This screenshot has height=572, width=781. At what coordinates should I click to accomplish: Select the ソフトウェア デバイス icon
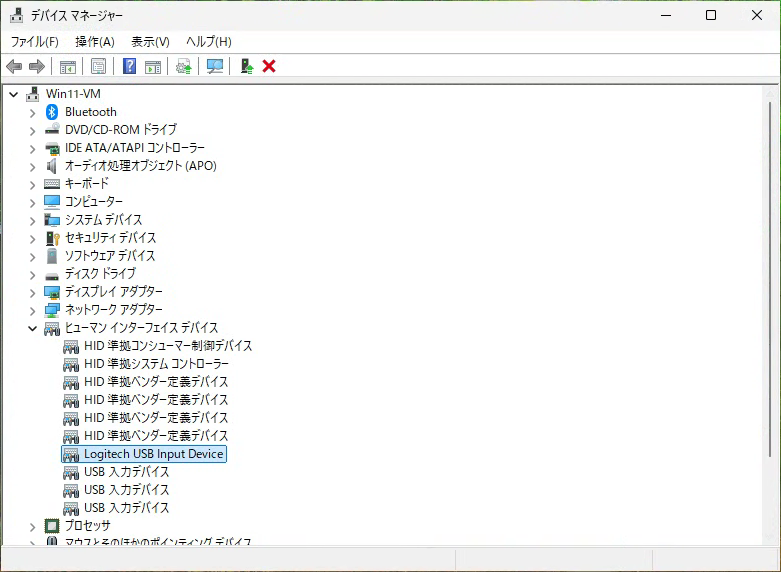[52, 256]
